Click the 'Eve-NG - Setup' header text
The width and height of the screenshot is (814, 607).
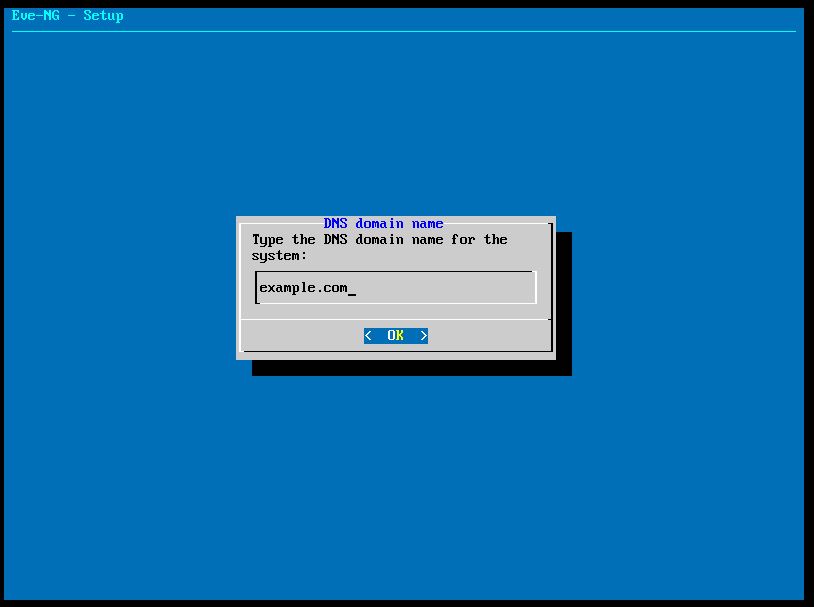coord(67,16)
